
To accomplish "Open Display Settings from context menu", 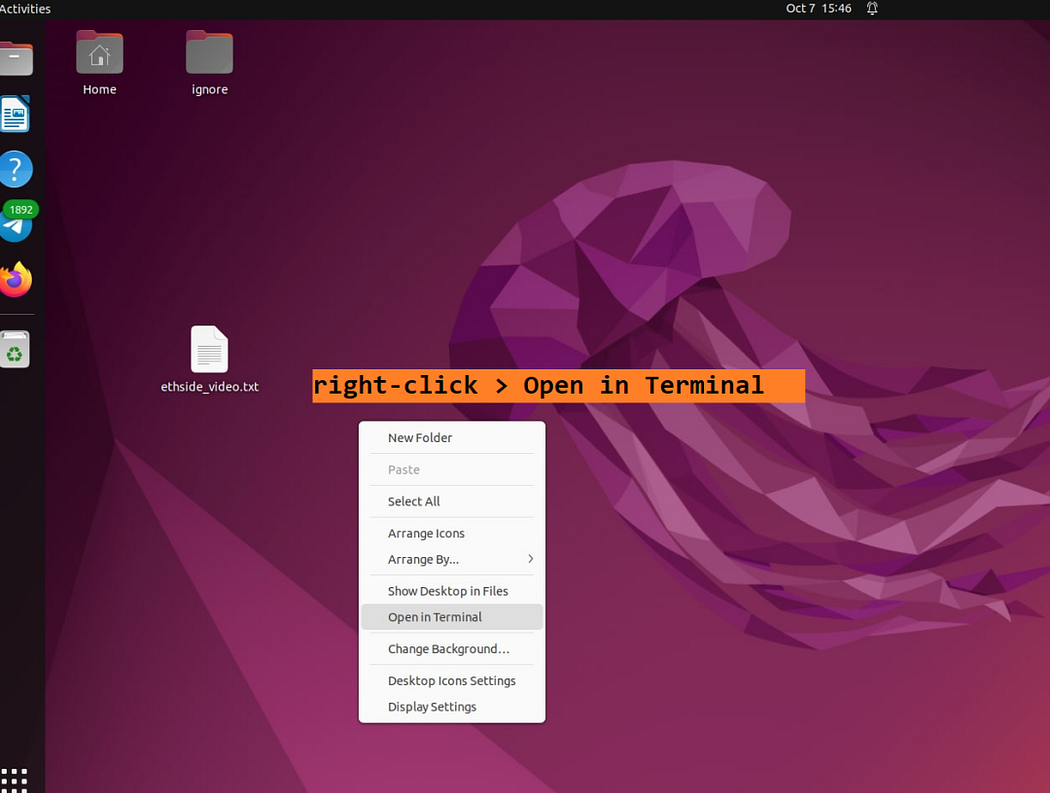I will click(432, 707).
